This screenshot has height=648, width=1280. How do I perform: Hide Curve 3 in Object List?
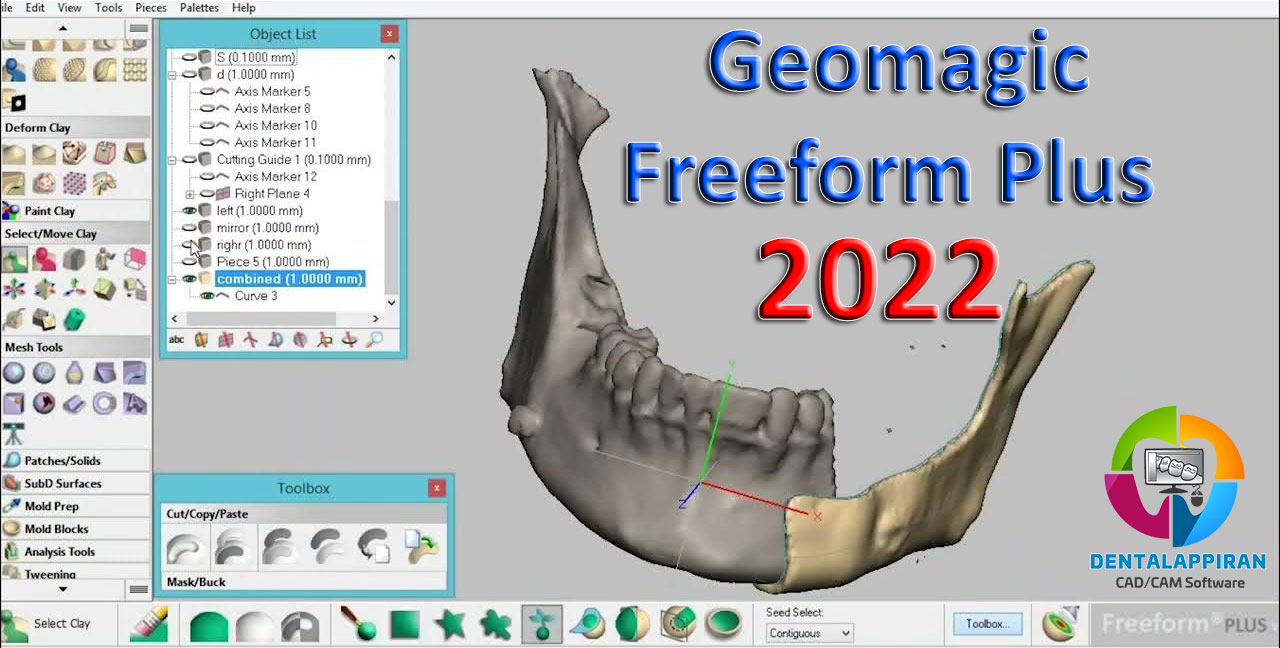[x=208, y=296]
